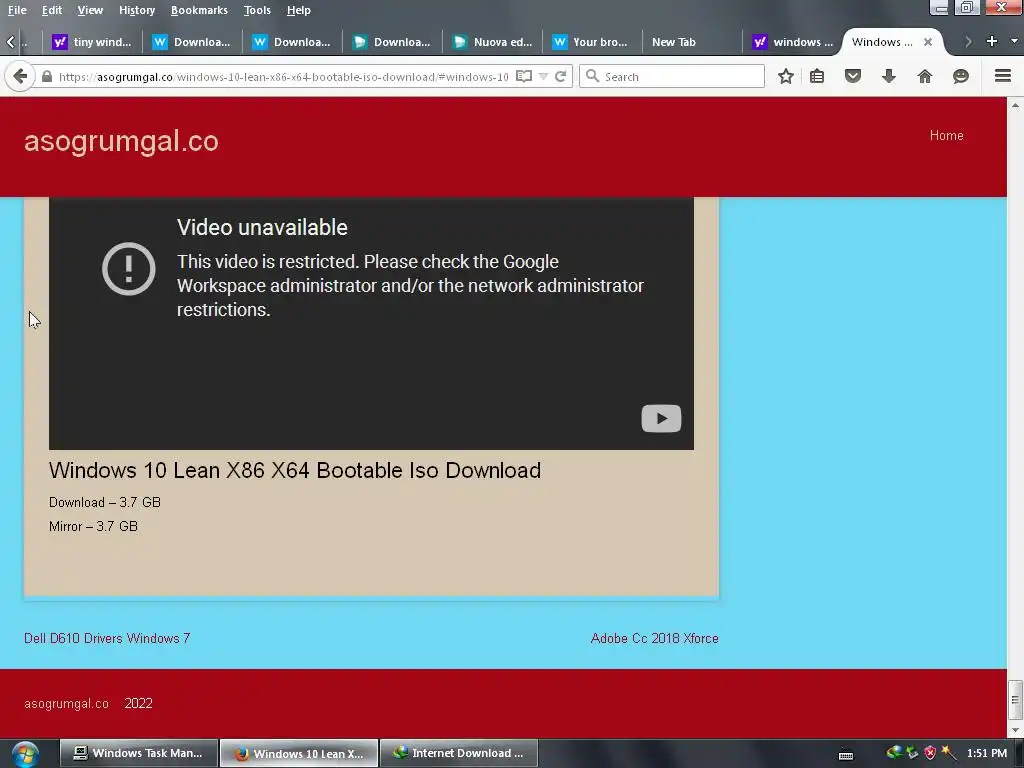Open the Bookmarks menu

coord(199,10)
